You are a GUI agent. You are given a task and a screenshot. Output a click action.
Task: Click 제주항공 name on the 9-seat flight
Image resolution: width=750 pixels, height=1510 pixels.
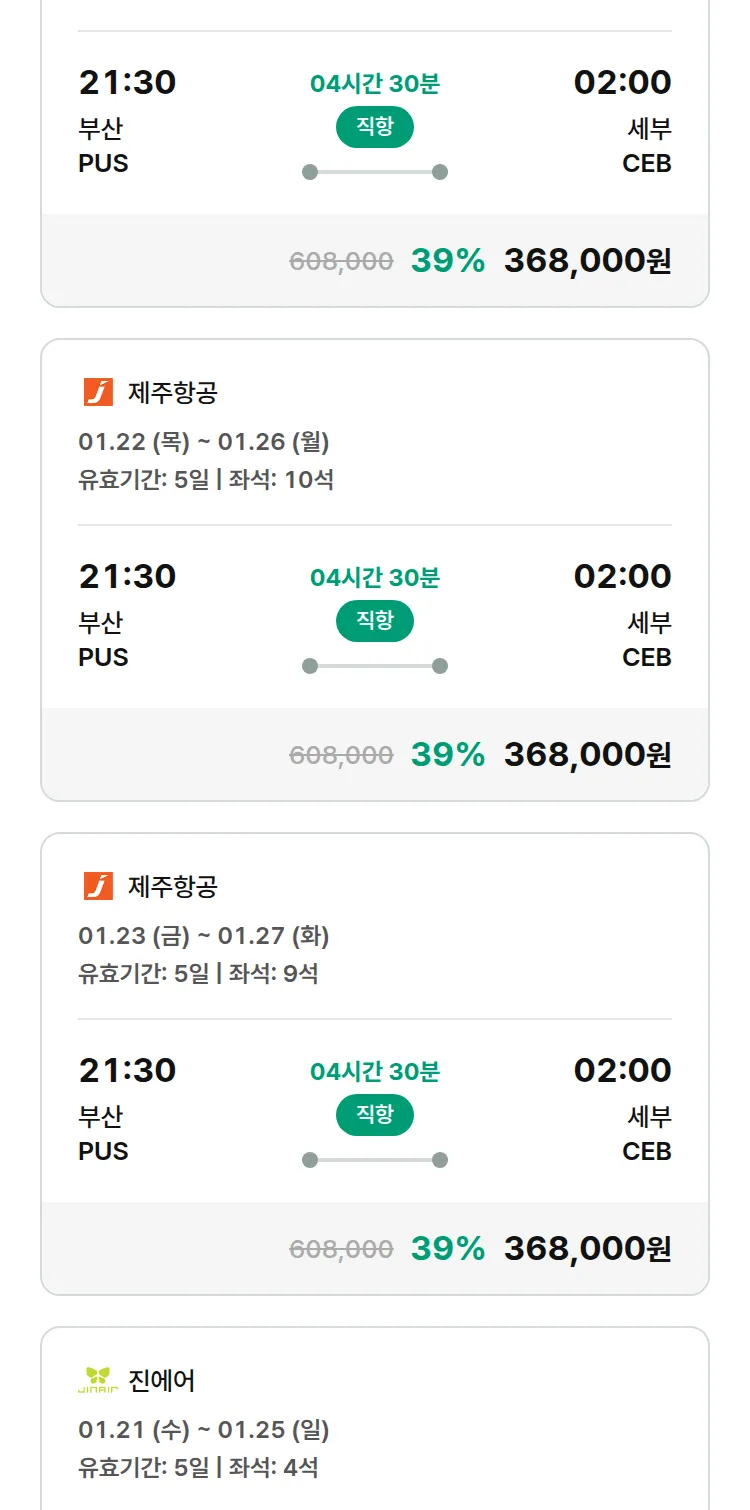pos(172,886)
